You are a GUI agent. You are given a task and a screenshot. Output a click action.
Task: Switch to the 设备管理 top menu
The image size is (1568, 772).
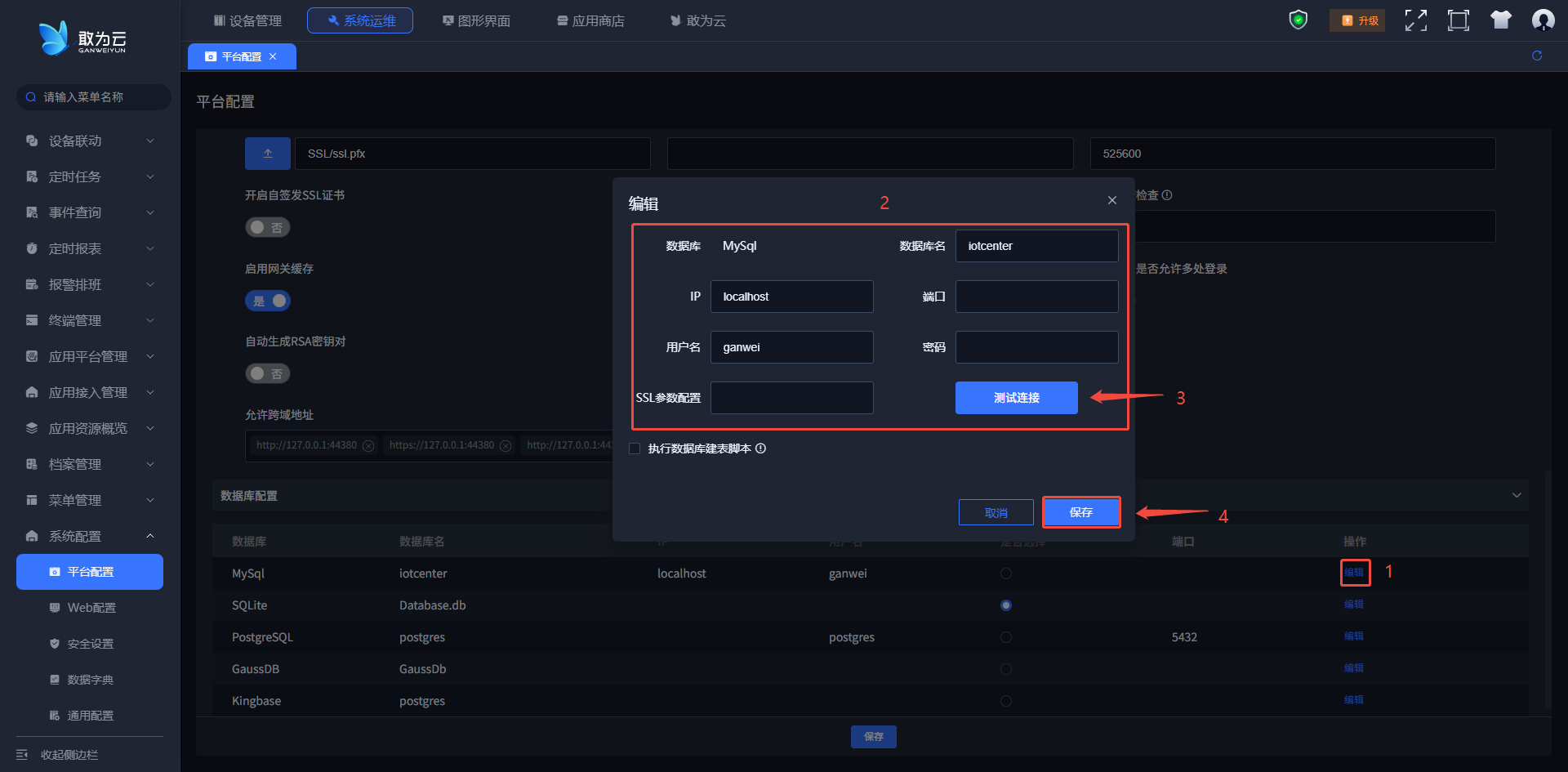click(x=247, y=20)
